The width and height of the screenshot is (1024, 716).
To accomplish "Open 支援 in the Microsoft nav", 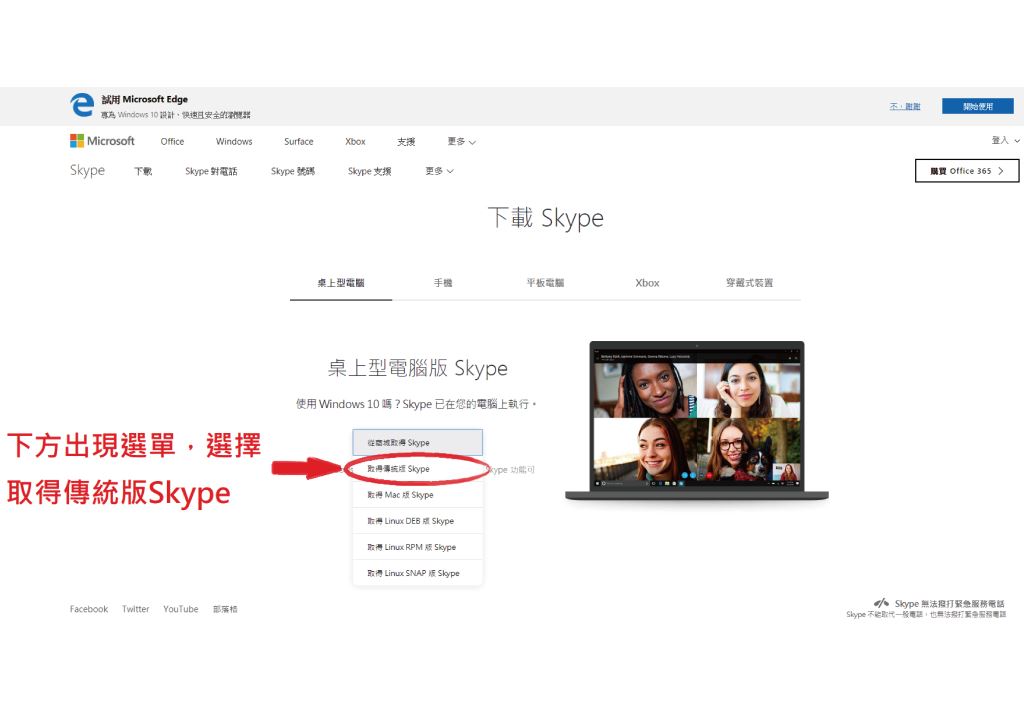I will click(x=406, y=142).
